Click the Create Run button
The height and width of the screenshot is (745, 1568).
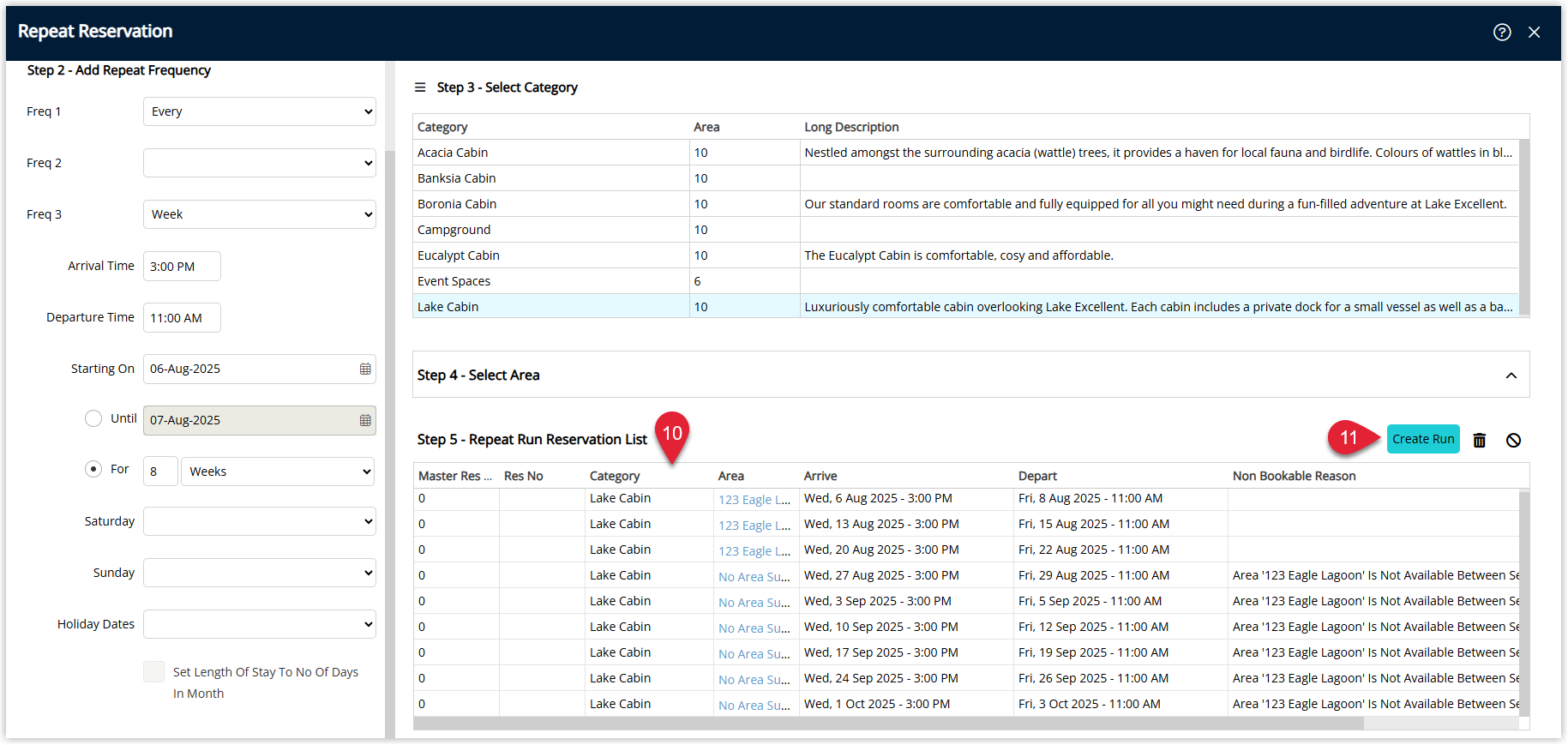click(1423, 439)
